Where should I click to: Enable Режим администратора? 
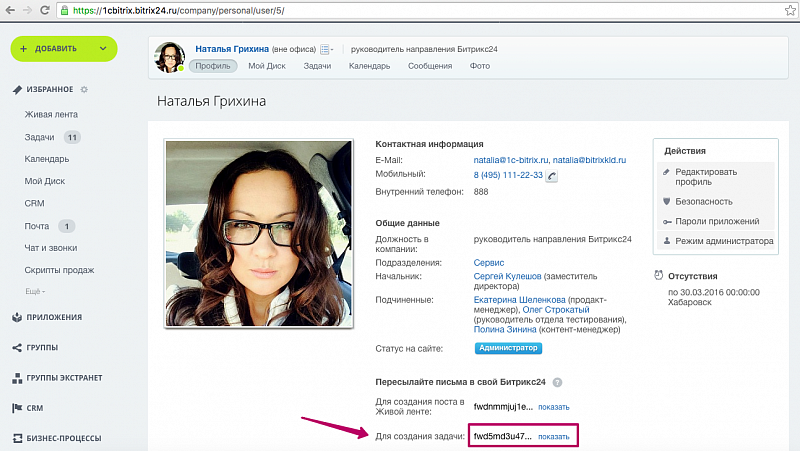724,241
